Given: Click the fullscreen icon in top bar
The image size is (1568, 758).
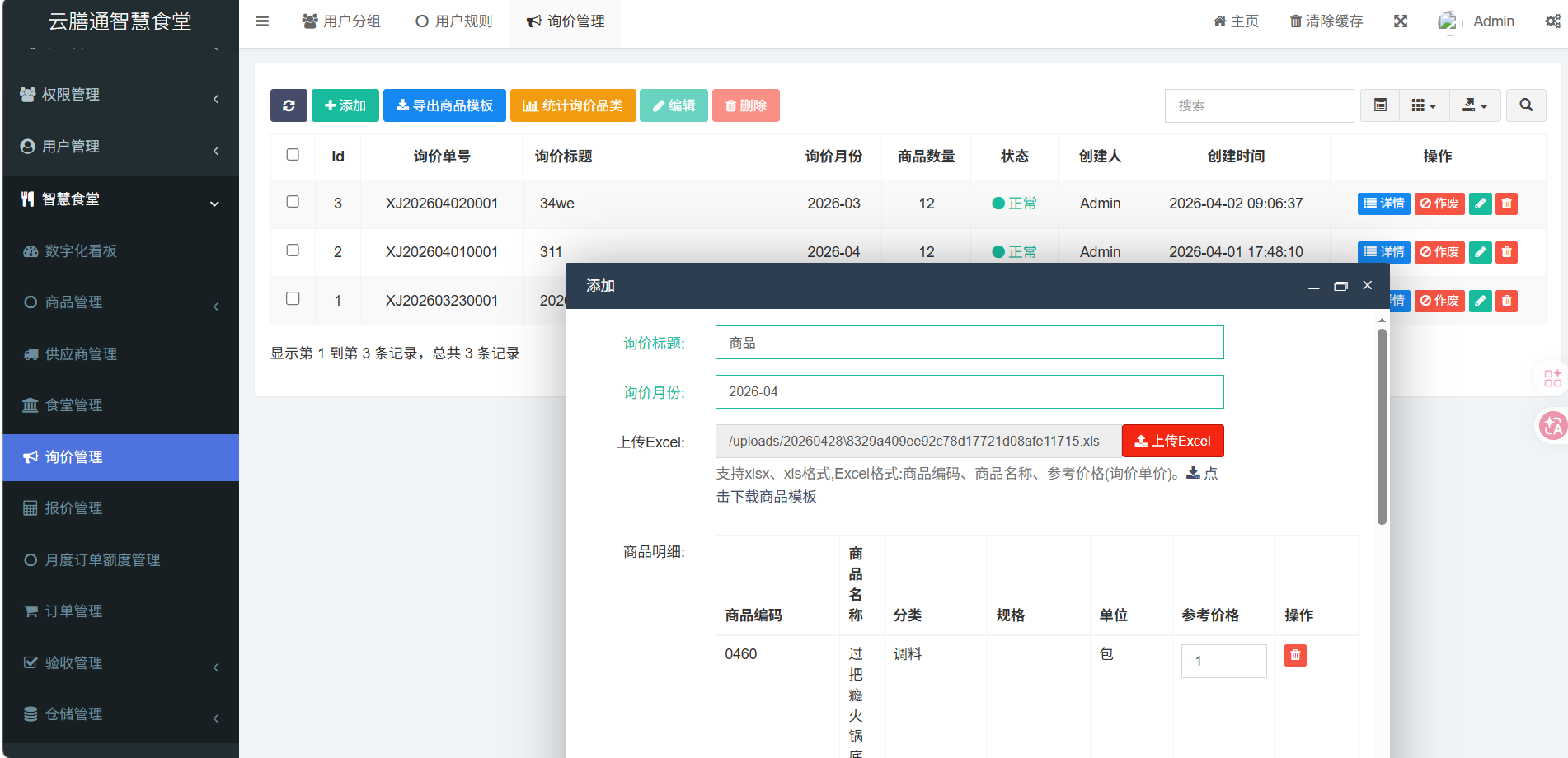Looking at the screenshot, I should 1400,21.
